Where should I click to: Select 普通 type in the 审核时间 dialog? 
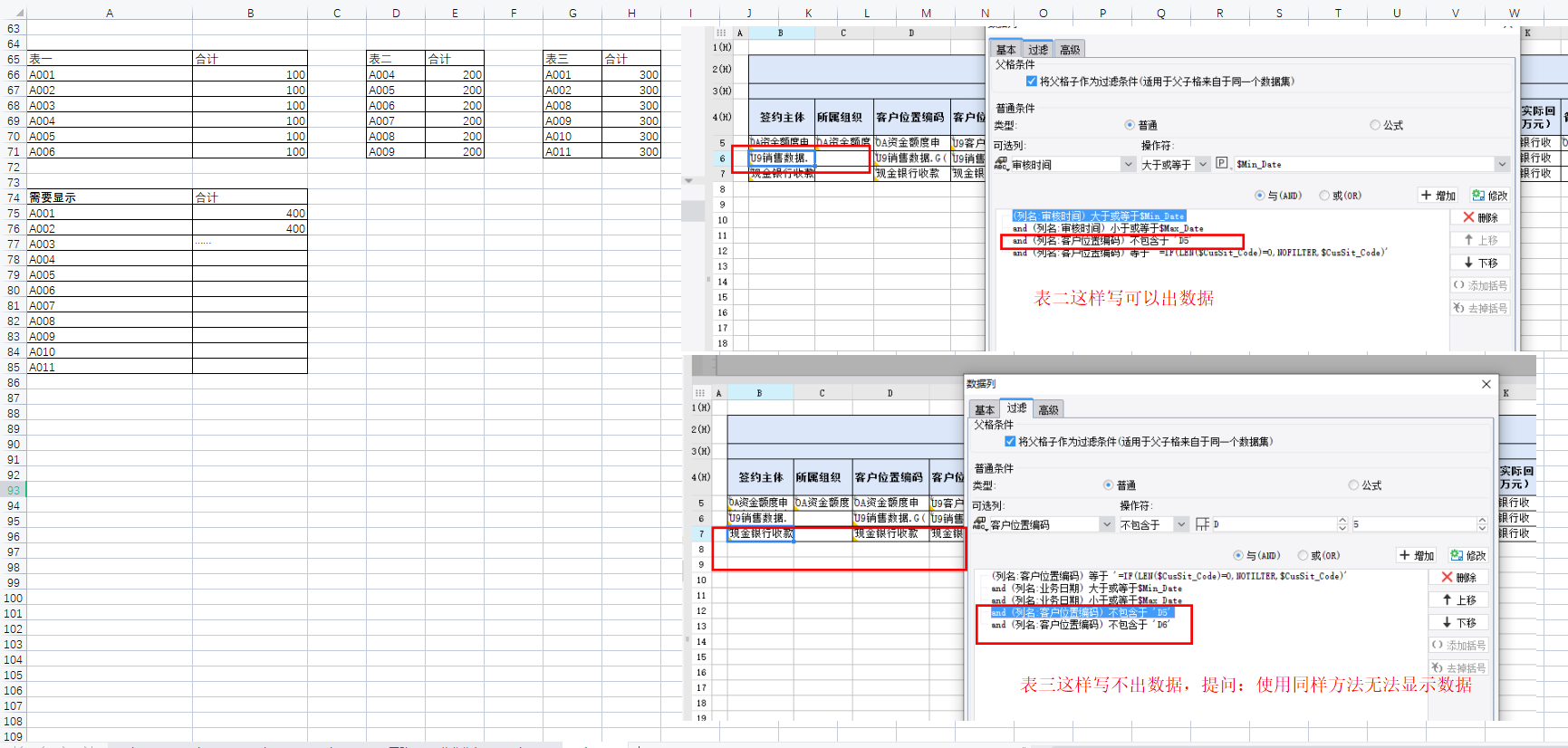[x=1130, y=125]
